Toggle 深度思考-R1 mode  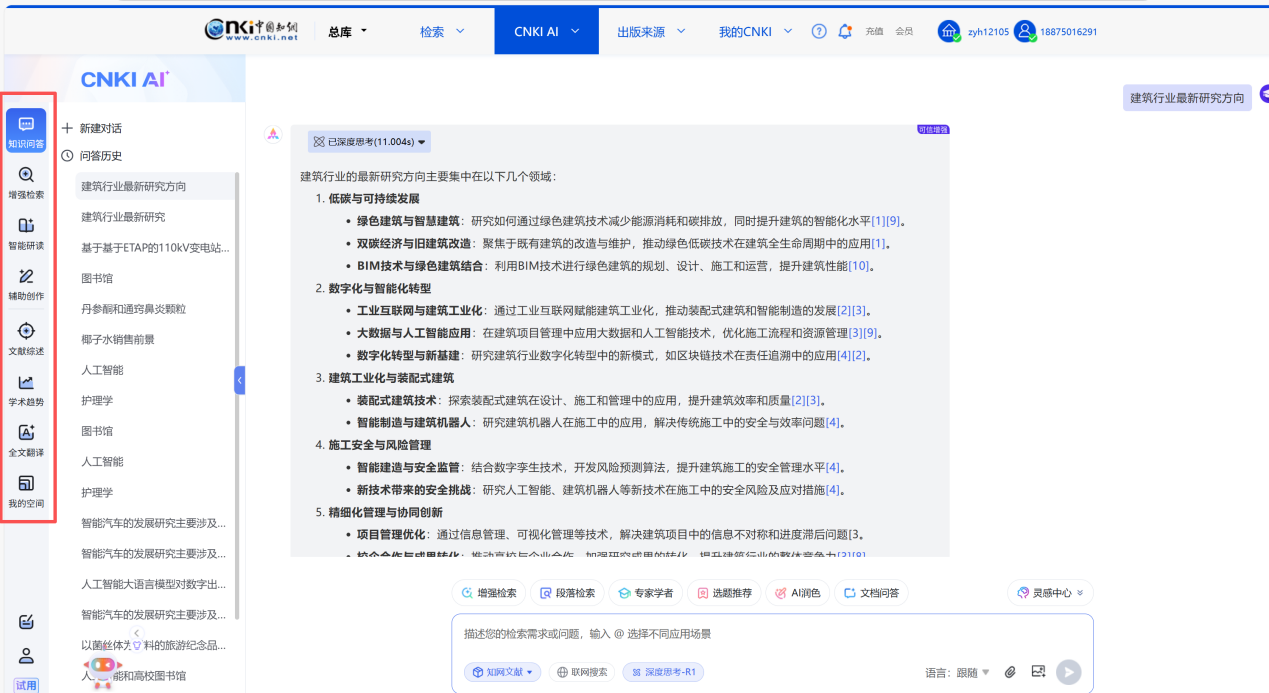[663, 672]
